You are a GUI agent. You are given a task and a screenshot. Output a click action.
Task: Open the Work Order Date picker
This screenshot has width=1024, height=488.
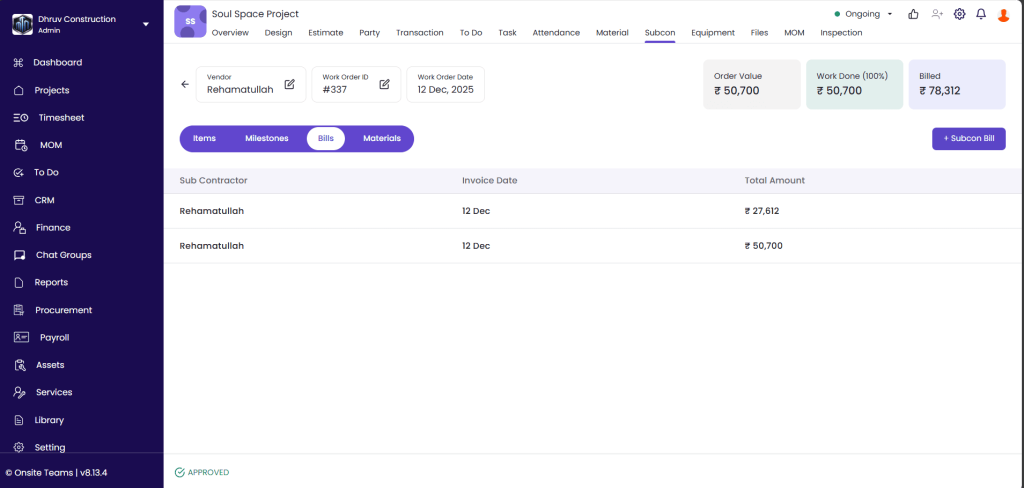click(x=445, y=85)
